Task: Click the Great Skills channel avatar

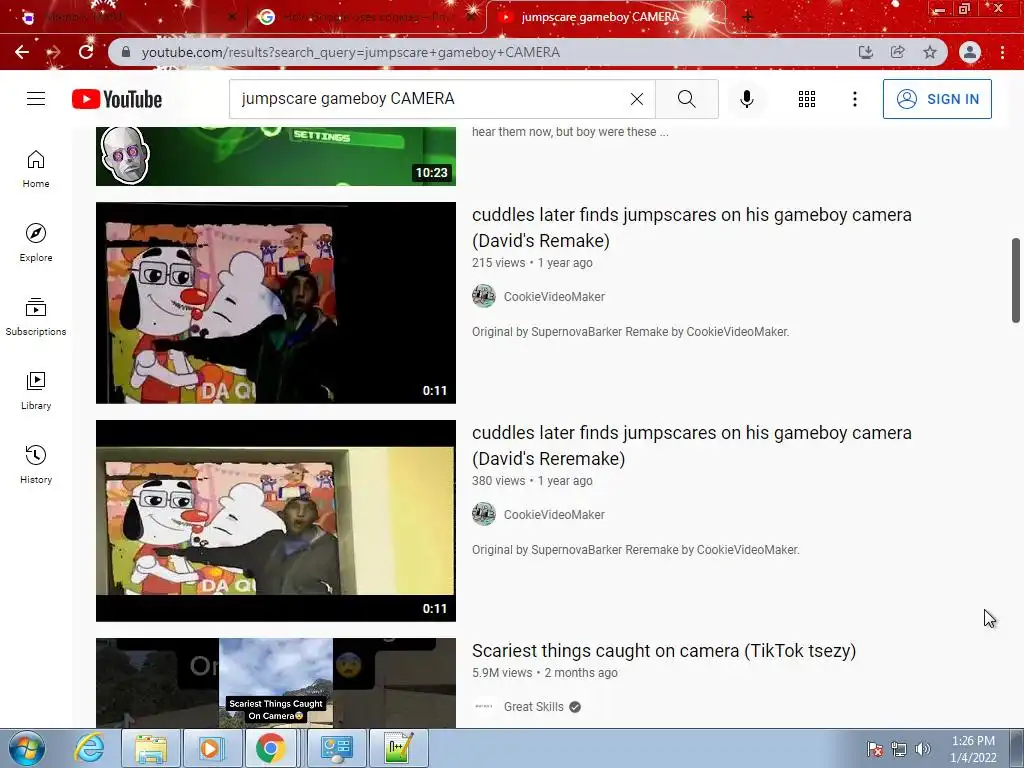Action: point(484,706)
